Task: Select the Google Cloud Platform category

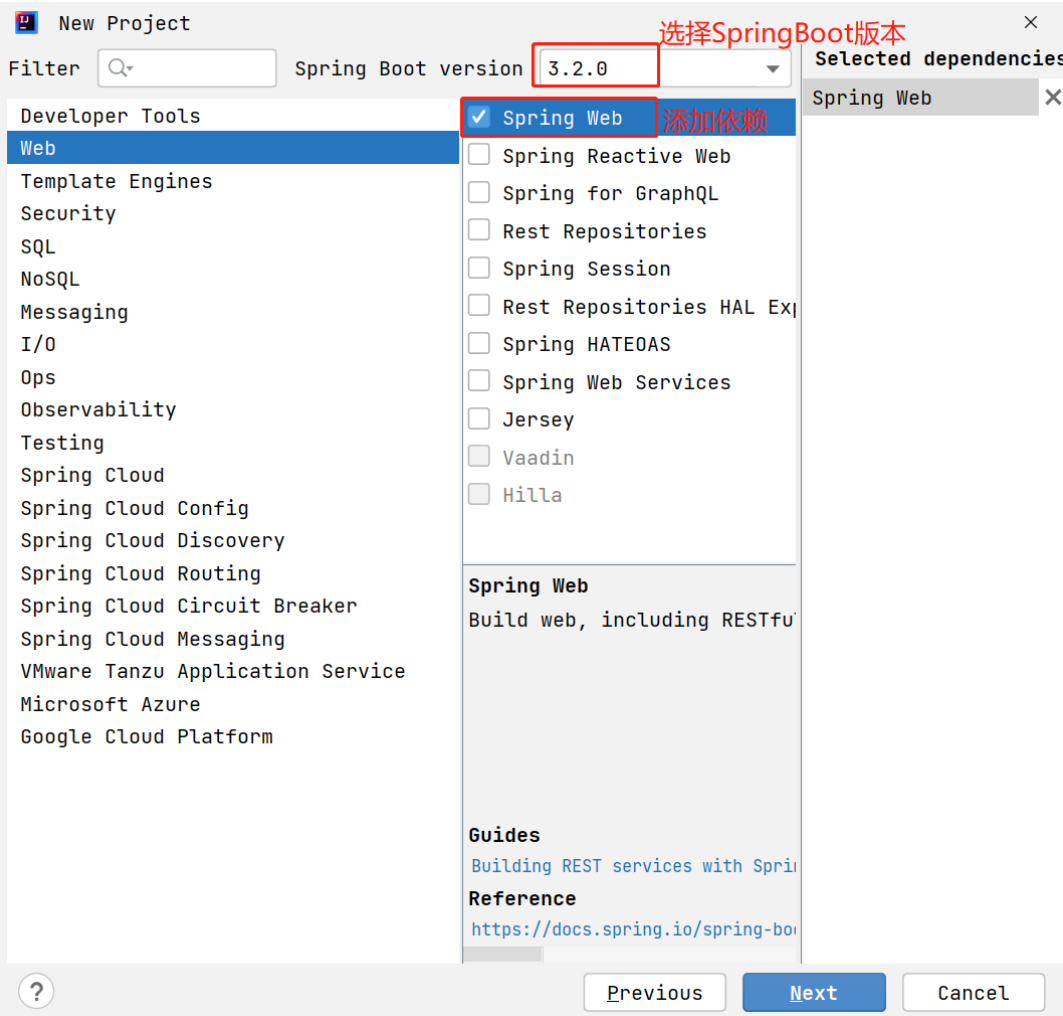Action: point(233,737)
